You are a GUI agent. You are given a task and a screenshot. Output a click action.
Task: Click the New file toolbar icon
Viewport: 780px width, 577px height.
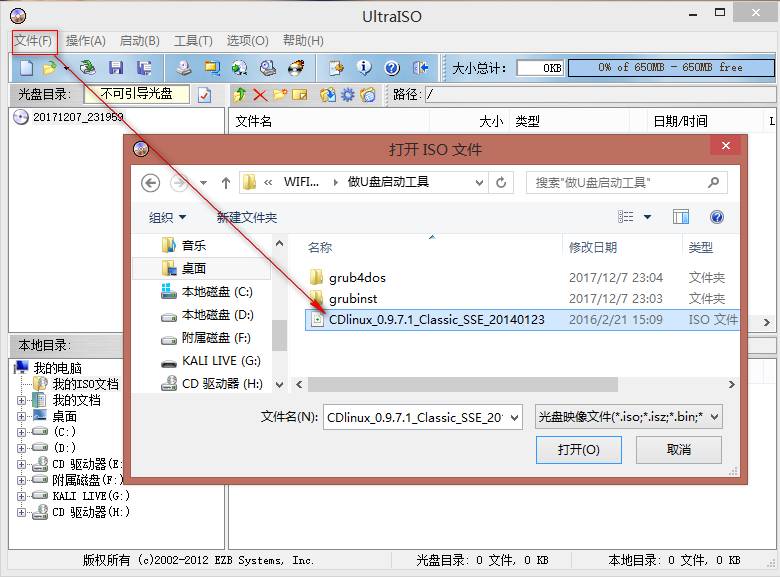coord(26,68)
